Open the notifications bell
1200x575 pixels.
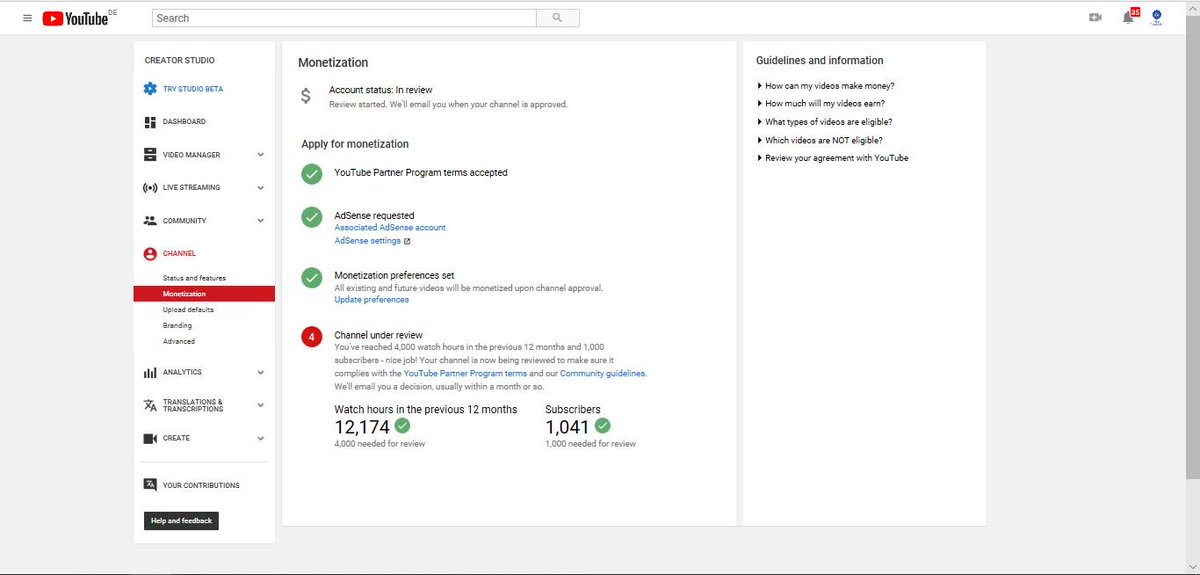1128,17
